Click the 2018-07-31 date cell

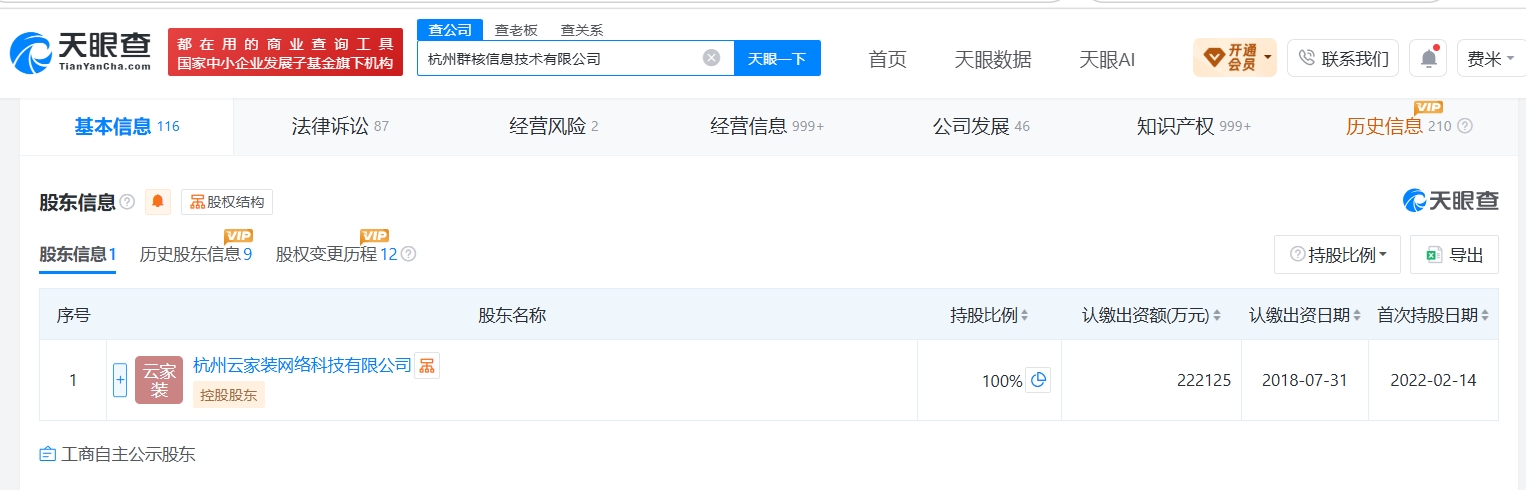pos(1304,380)
